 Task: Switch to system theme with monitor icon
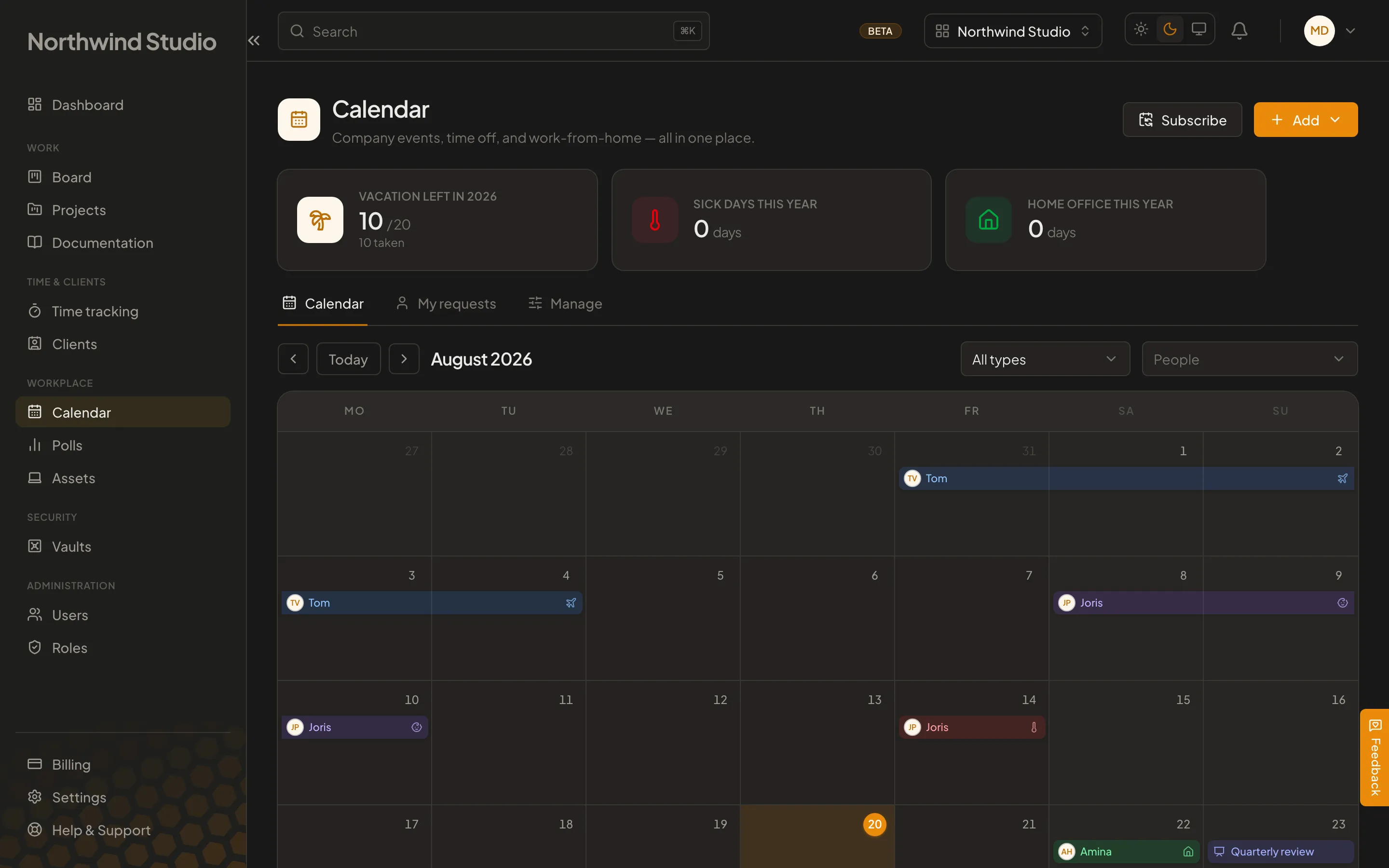point(1198,29)
